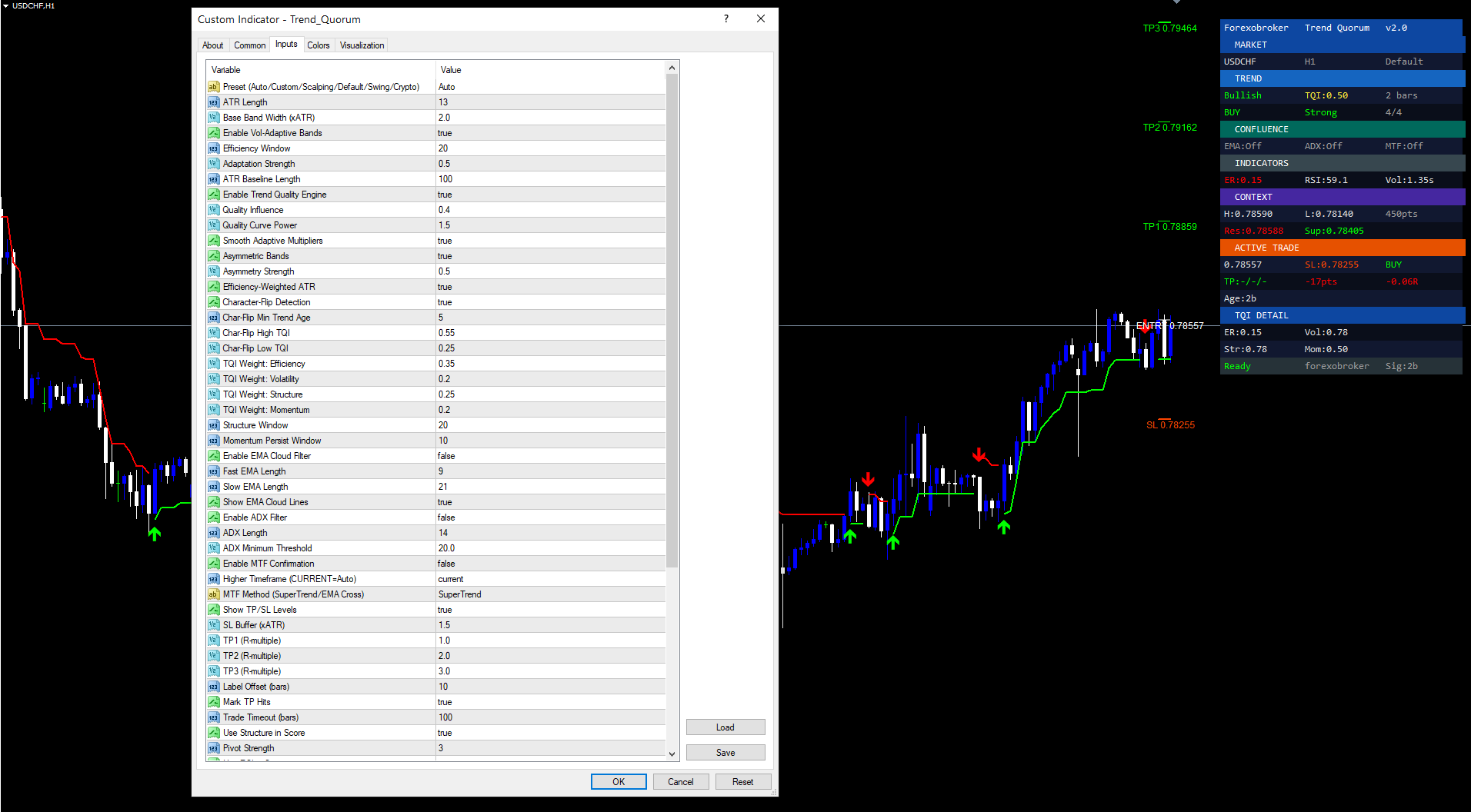Image resolution: width=1471 pixels, height=812 pixels.
Task: Open MTF Method SuperTrend value dropdown
Action: point(550,594)
